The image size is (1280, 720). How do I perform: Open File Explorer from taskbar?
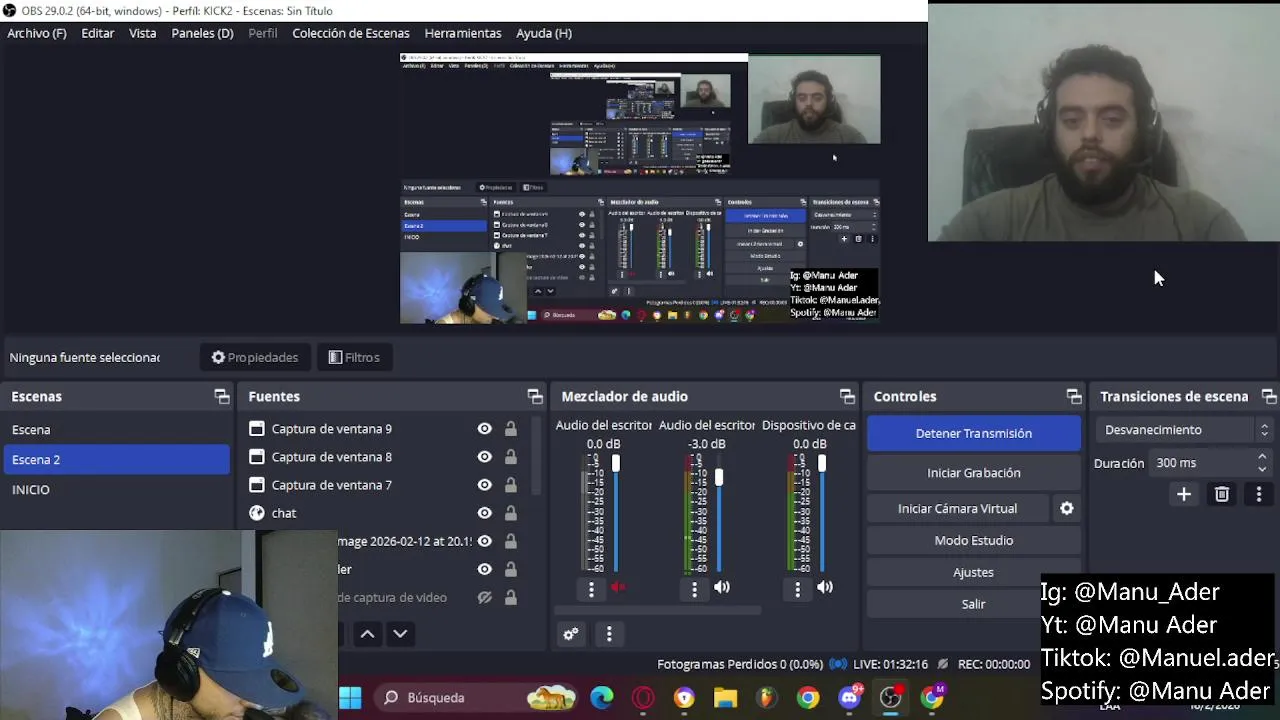tap(725, 698)
